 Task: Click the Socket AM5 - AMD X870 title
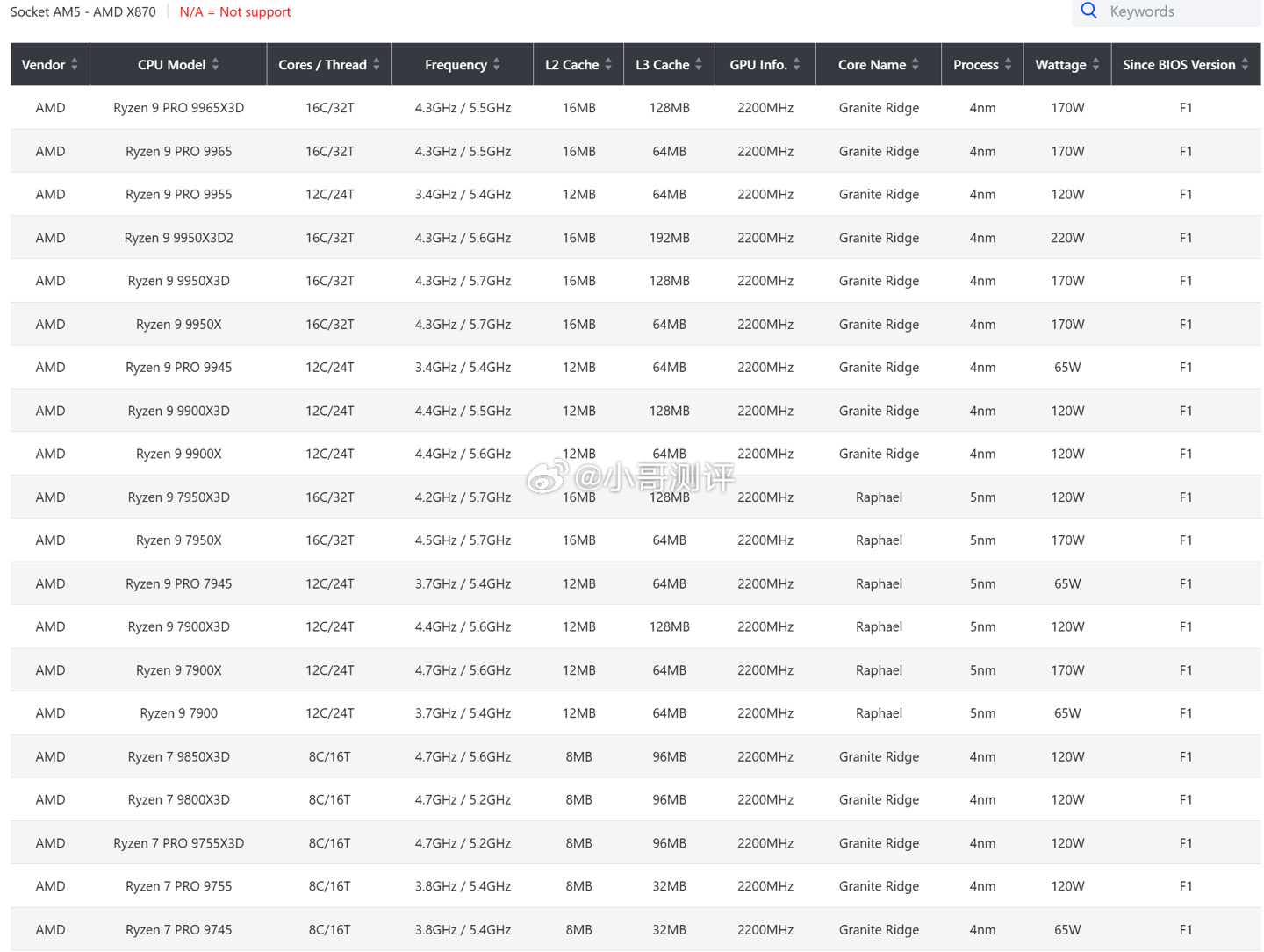tap(83, 12)
